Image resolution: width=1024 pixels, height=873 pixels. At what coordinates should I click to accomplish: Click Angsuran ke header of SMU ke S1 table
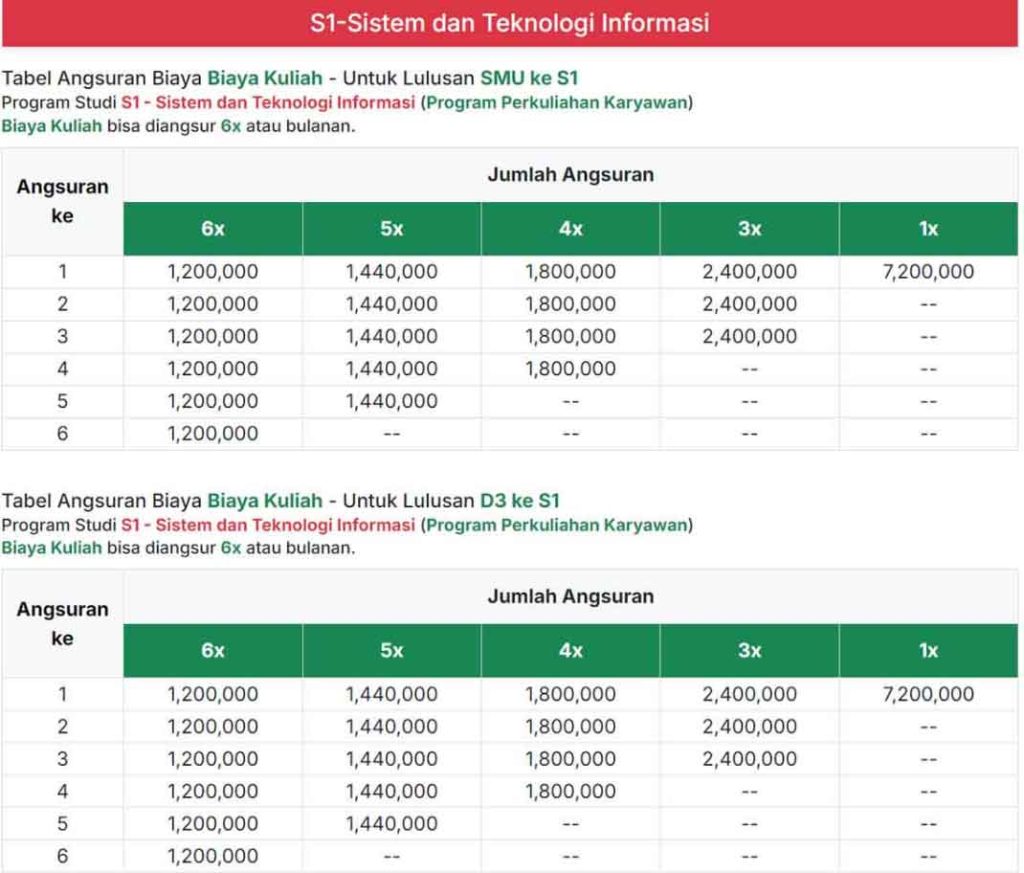pyautogui.click(x=63, y=201)
